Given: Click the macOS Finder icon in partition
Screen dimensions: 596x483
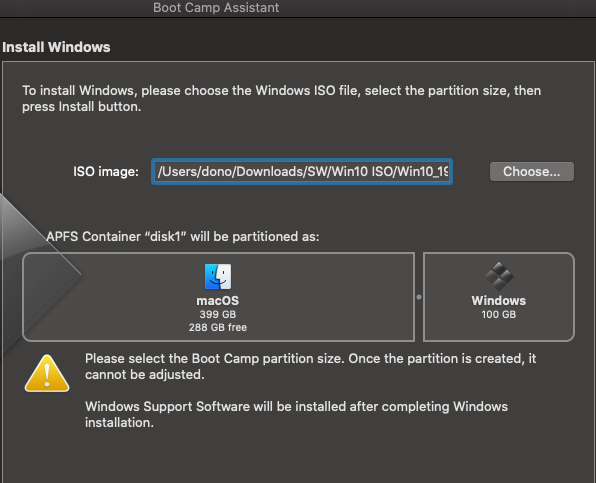Looking at the screenshot, I should point(218,277).
